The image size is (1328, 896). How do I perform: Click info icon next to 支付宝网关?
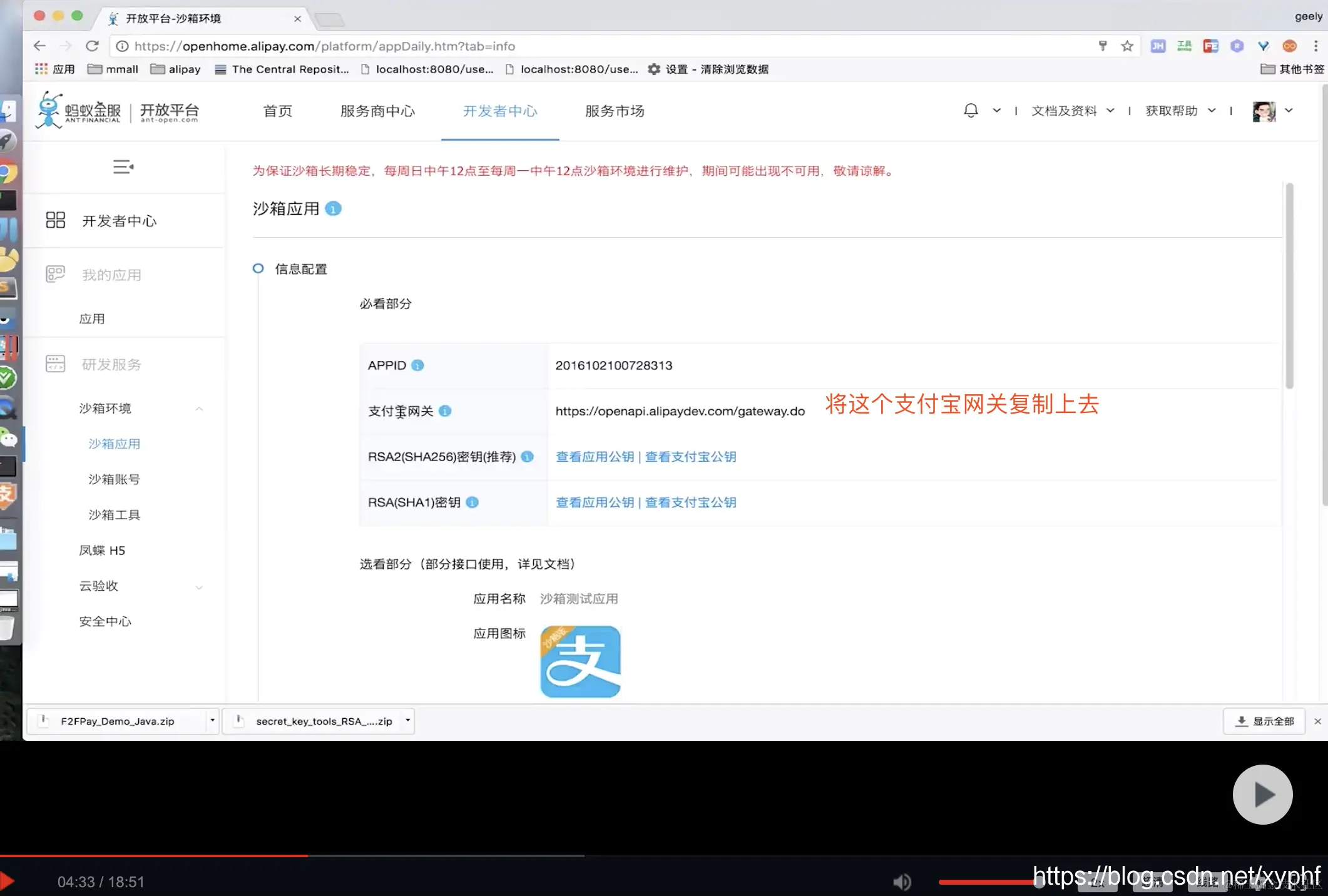[x=445, y=411]
